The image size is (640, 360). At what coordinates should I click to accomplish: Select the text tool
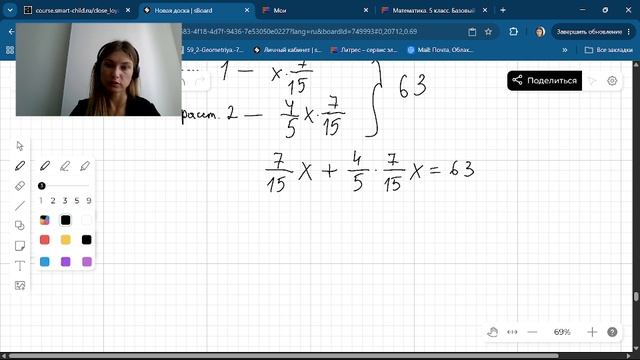click(x=20, y=266)
